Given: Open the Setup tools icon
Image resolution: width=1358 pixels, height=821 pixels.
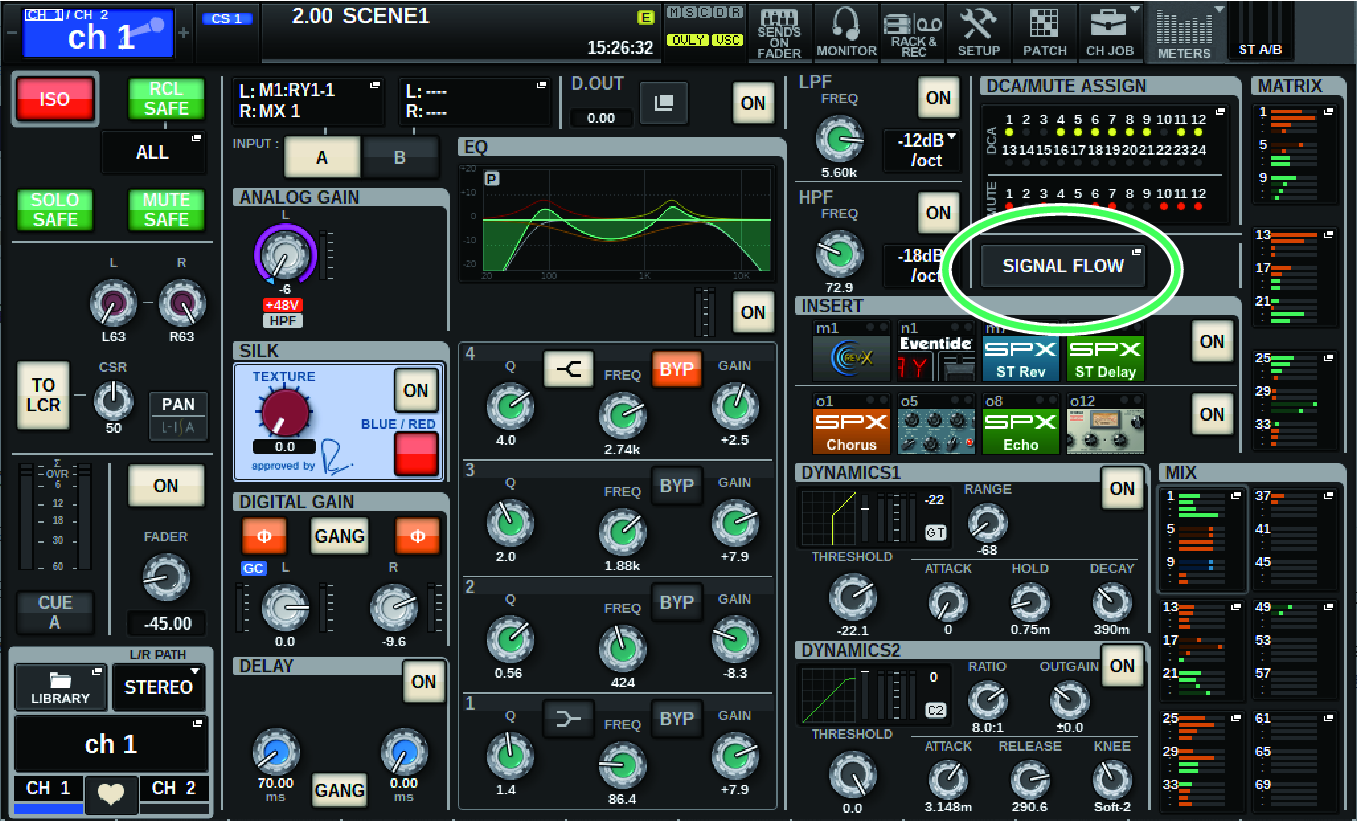Looking at the screenshot, I should click(x=979, y=30).
